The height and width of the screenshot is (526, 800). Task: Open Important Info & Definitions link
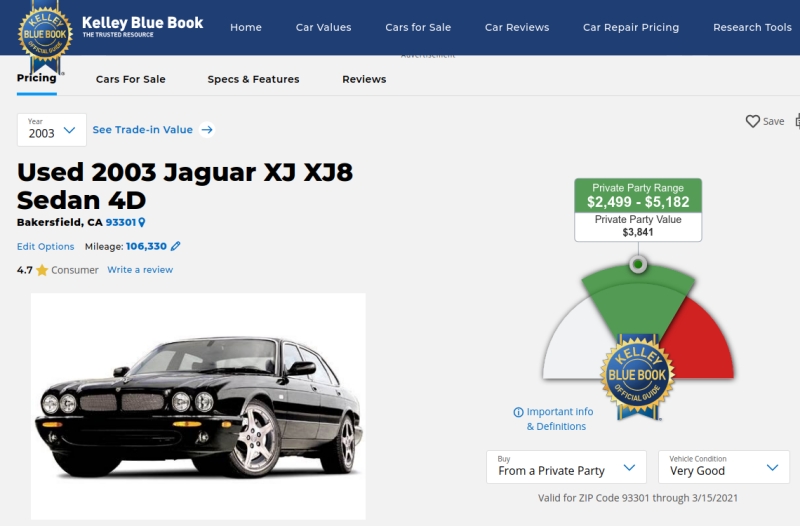point(560,419)
